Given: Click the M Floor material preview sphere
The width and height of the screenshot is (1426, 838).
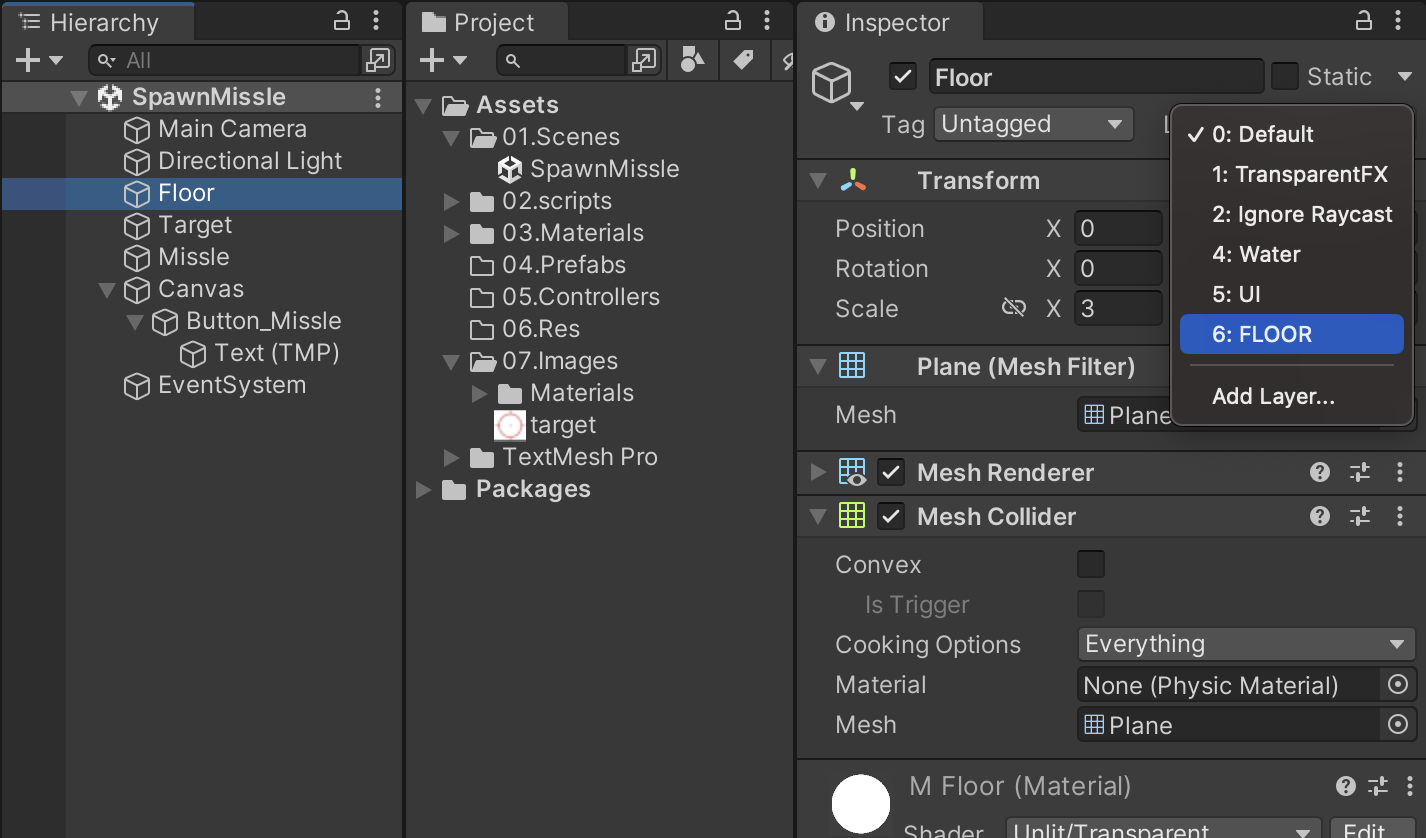Looking at the screenshot, I should click(x=861, y=805).
